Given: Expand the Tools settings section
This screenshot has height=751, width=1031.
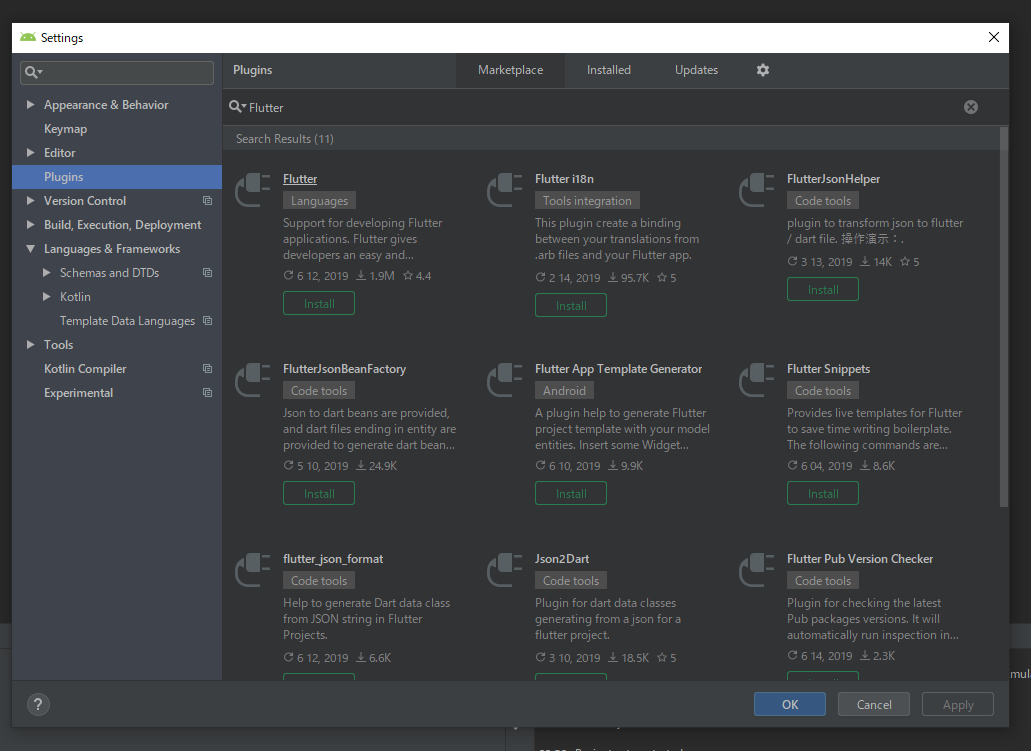Looking at the screenshot, I should pyautogui.click(x=30, y=345).
